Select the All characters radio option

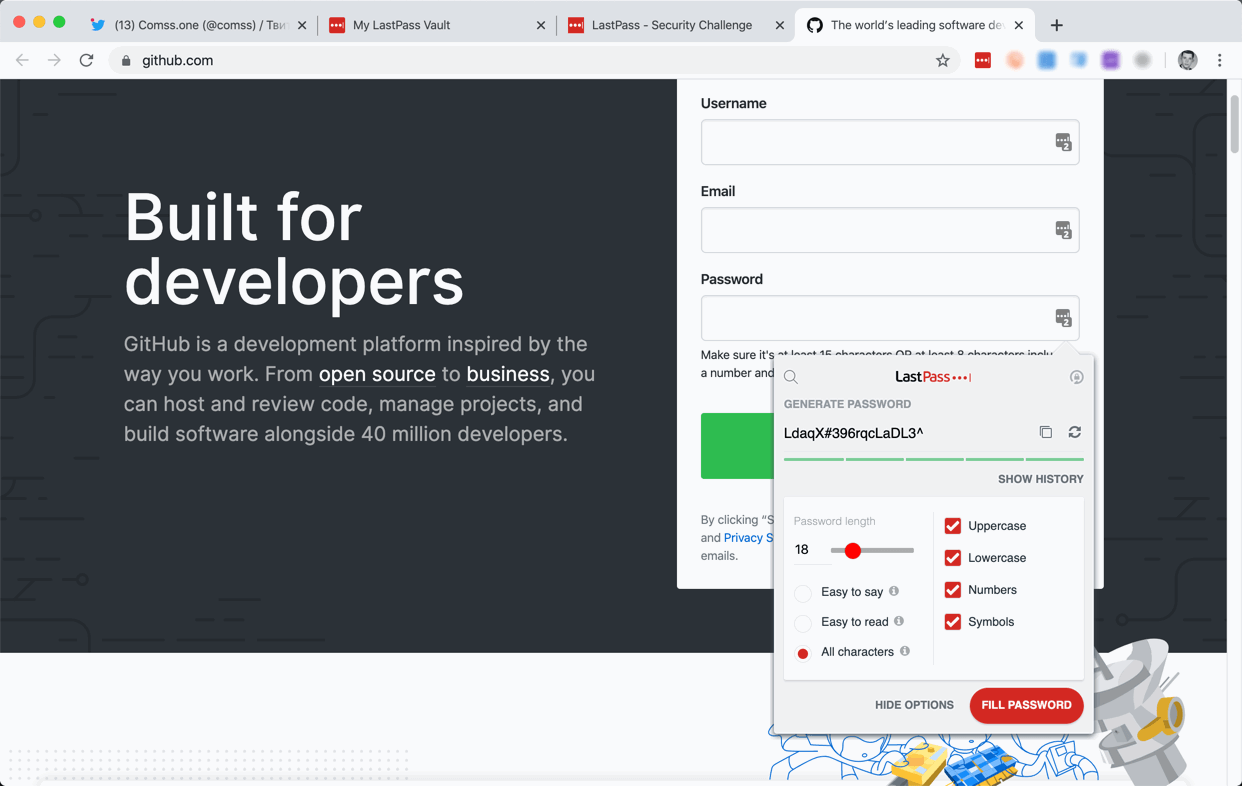pos(803,653)
